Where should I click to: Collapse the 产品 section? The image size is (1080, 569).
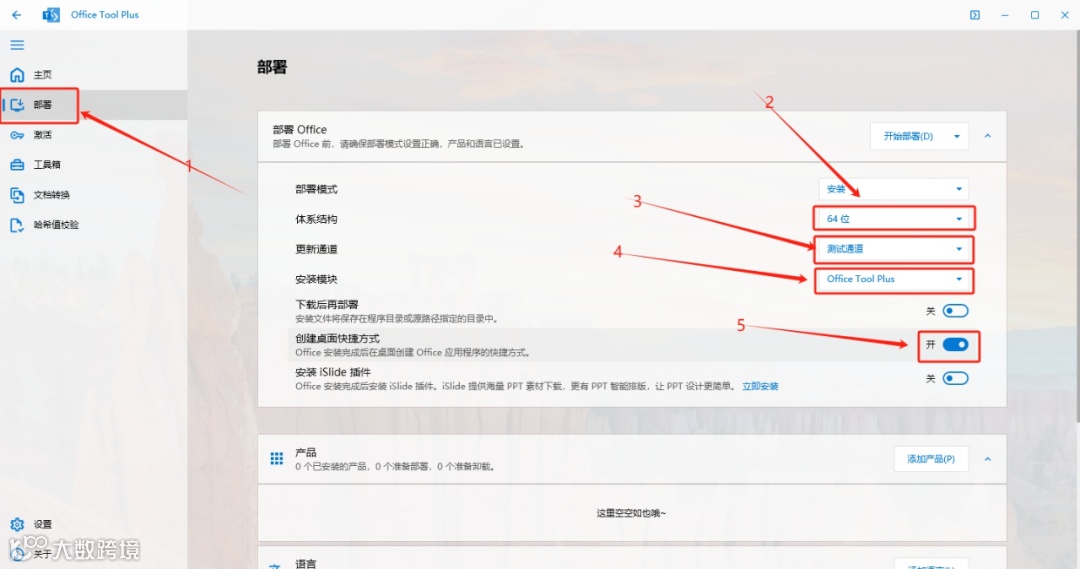point(988,459)
